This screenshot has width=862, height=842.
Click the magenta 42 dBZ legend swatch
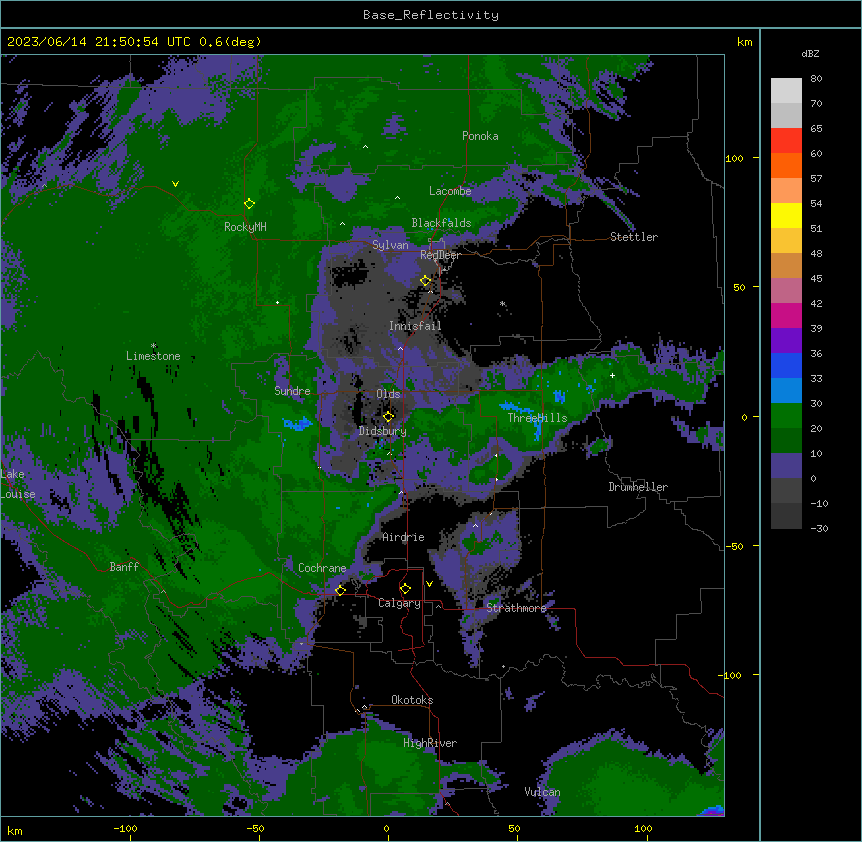786,315
